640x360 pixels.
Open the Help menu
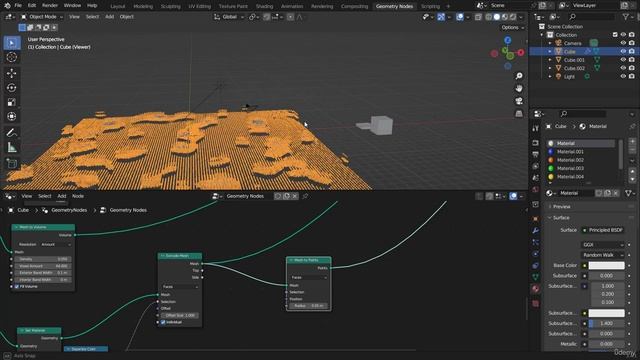pos(92,6)
